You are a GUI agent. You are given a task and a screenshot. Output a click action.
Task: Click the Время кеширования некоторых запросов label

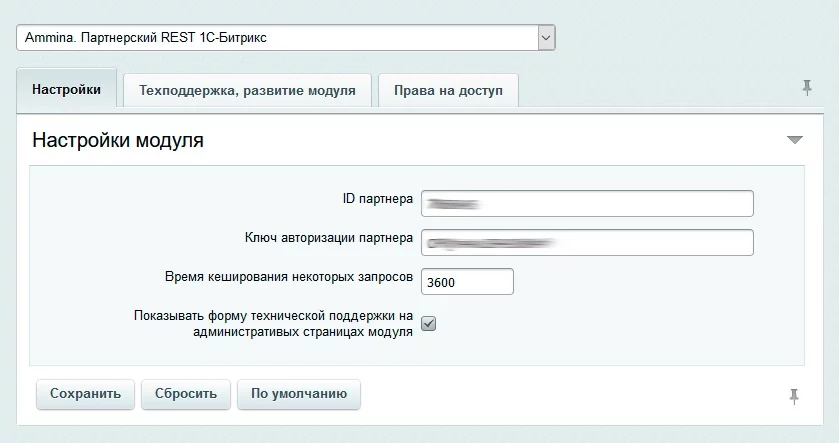[x=288, y=277]
